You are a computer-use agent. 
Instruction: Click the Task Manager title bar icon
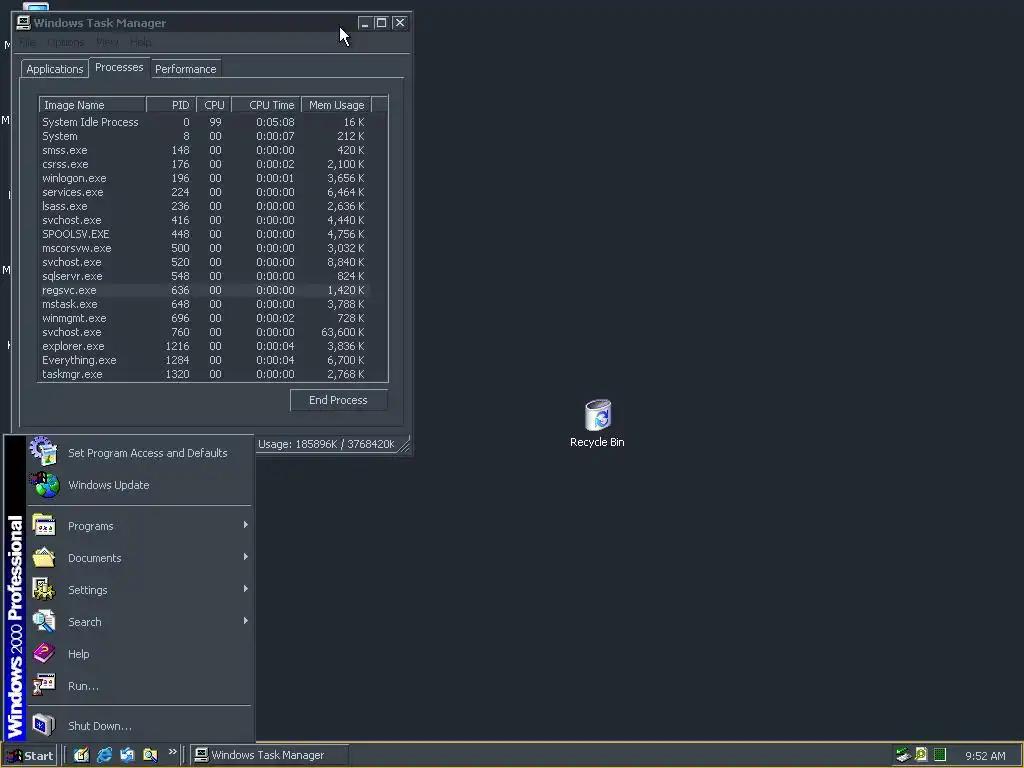[x=24, y=23]
